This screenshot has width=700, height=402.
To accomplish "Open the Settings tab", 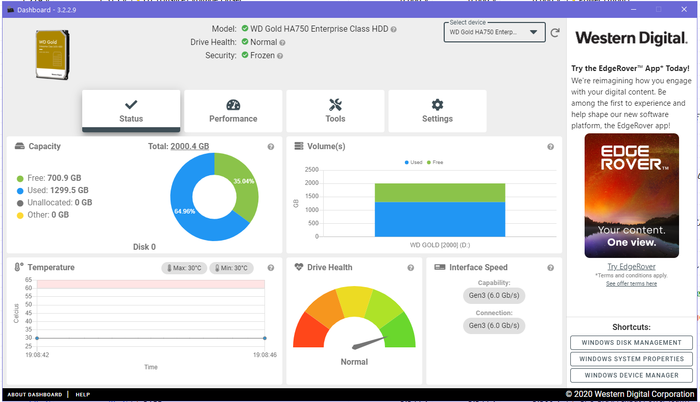I will point(437,111).
